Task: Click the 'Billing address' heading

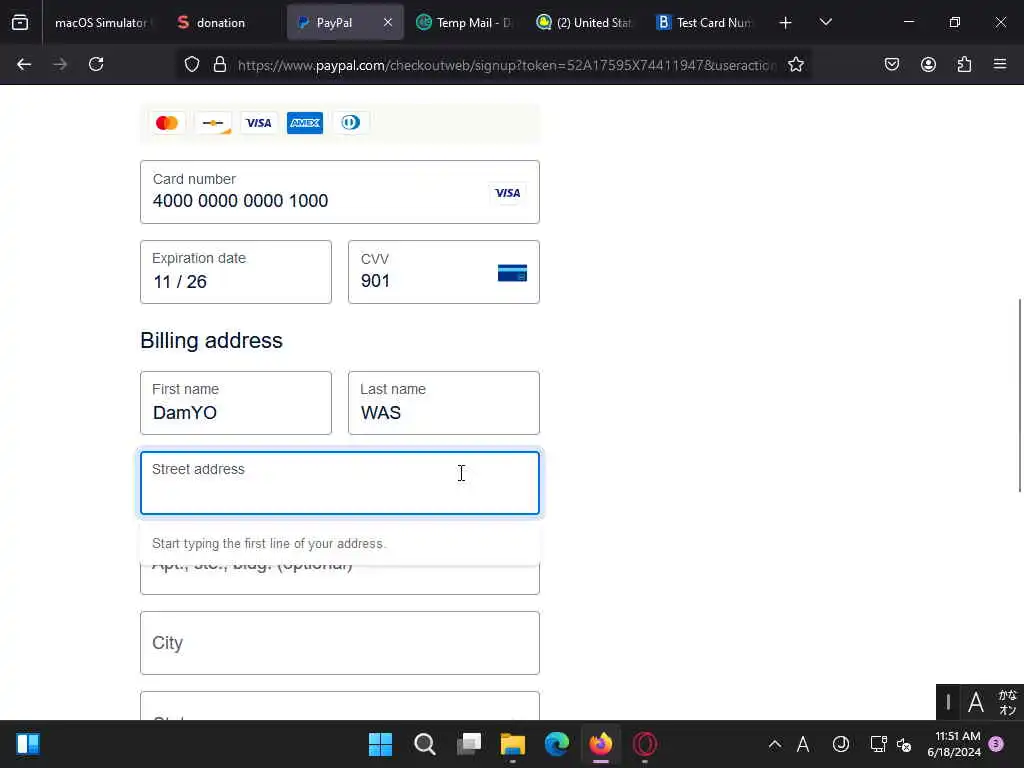Action: coord(212,340)
